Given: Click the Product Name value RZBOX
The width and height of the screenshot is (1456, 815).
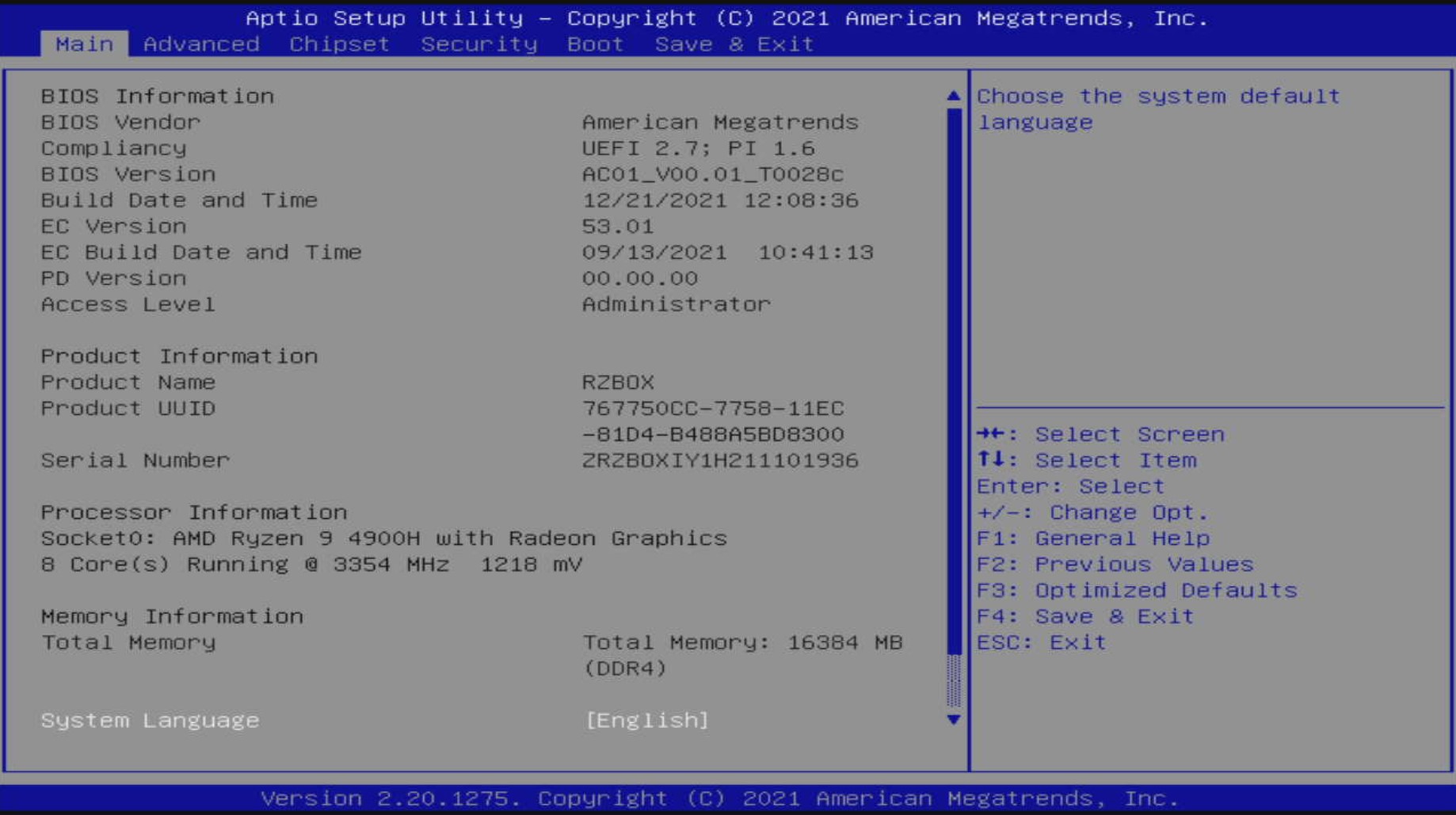Looking at the screenshot, I should click(618, 383).
